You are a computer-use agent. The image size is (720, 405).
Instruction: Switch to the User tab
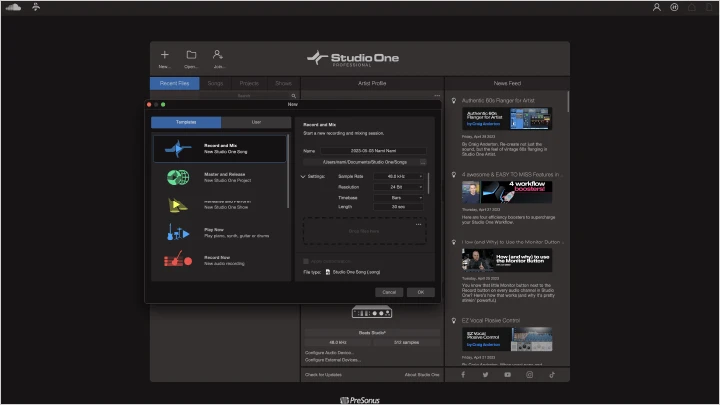256,122
